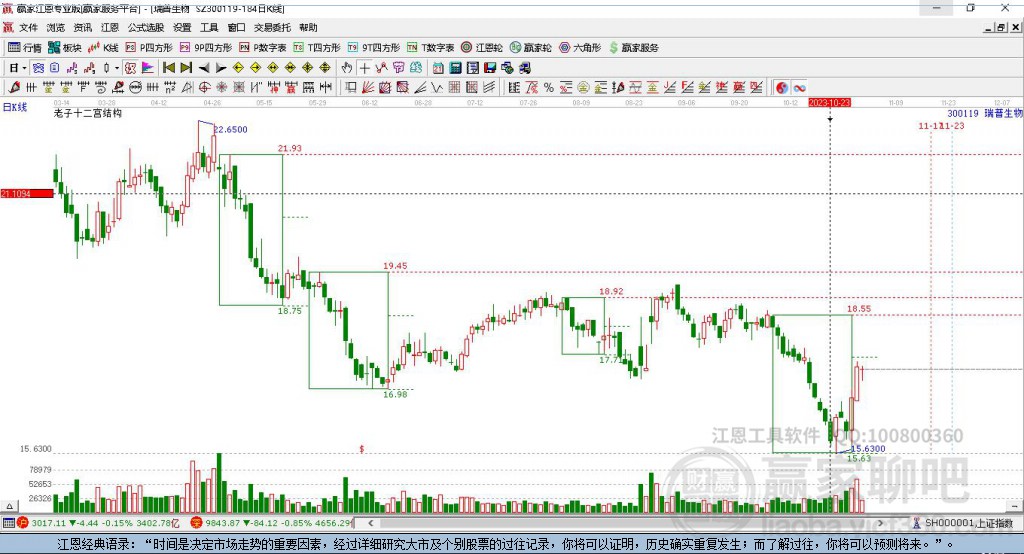The width and height of the screenshot is (1024, 554).
Task: Open the 江恩 menu
Action: (x=110, y=27)
